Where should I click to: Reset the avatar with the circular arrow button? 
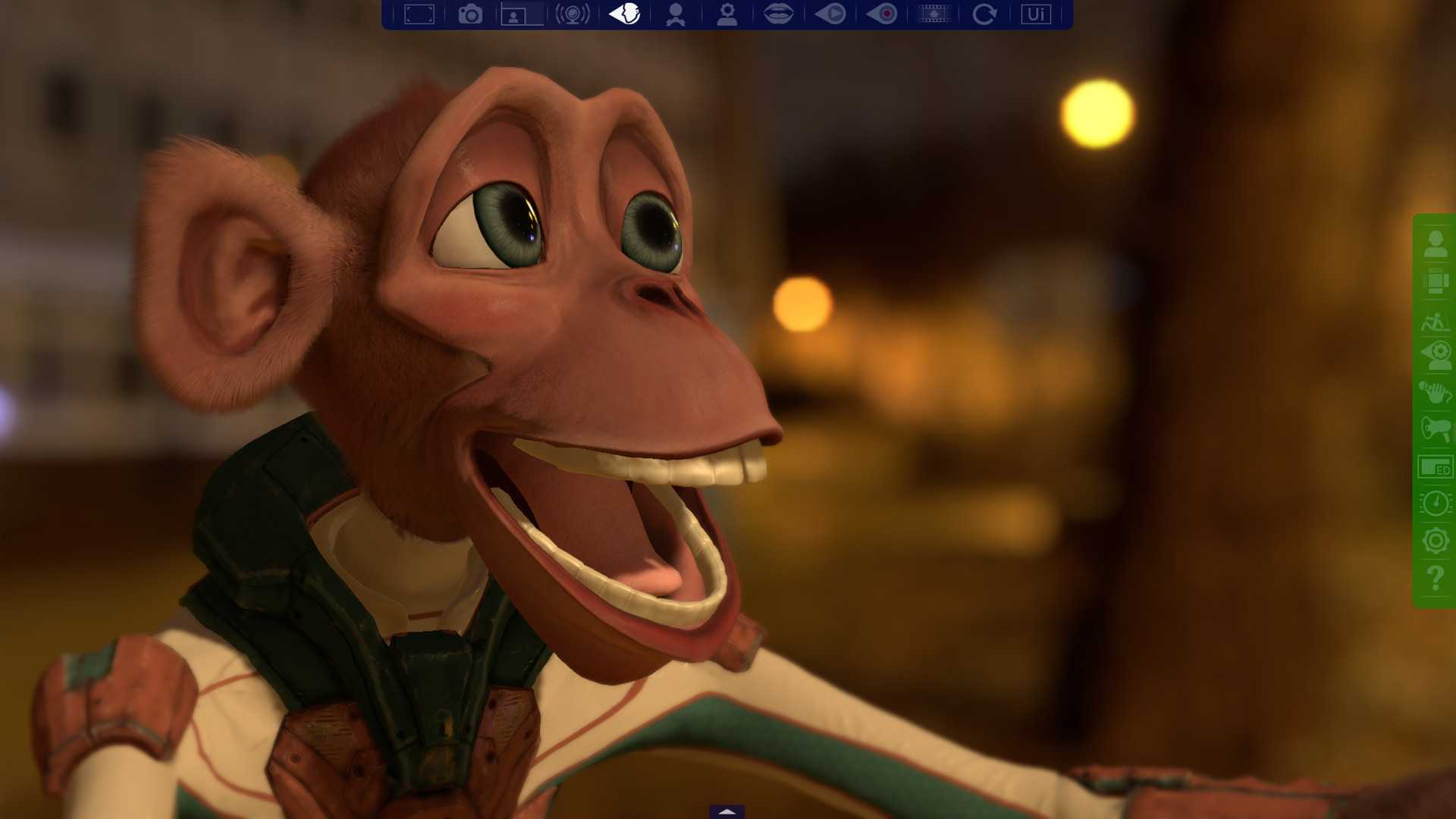coord(985,14)
